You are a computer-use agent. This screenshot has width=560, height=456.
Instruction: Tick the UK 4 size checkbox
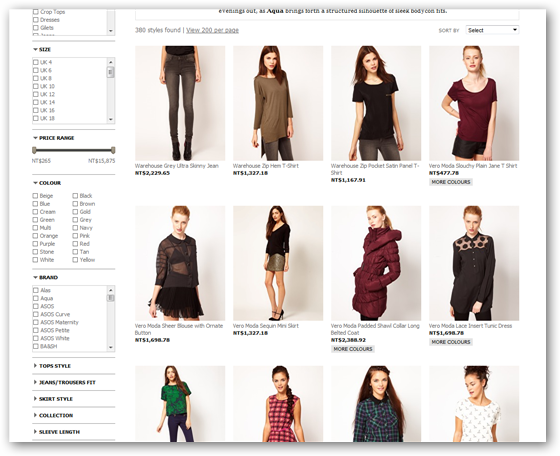pyautogui.click(x=35, y=62)
